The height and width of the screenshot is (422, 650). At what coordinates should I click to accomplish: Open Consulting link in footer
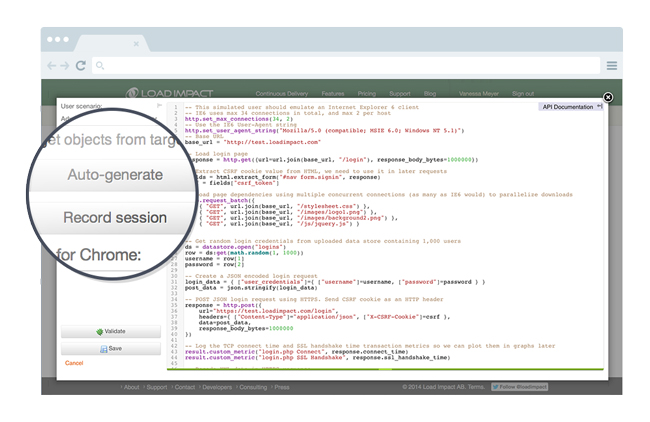point(253,387)
